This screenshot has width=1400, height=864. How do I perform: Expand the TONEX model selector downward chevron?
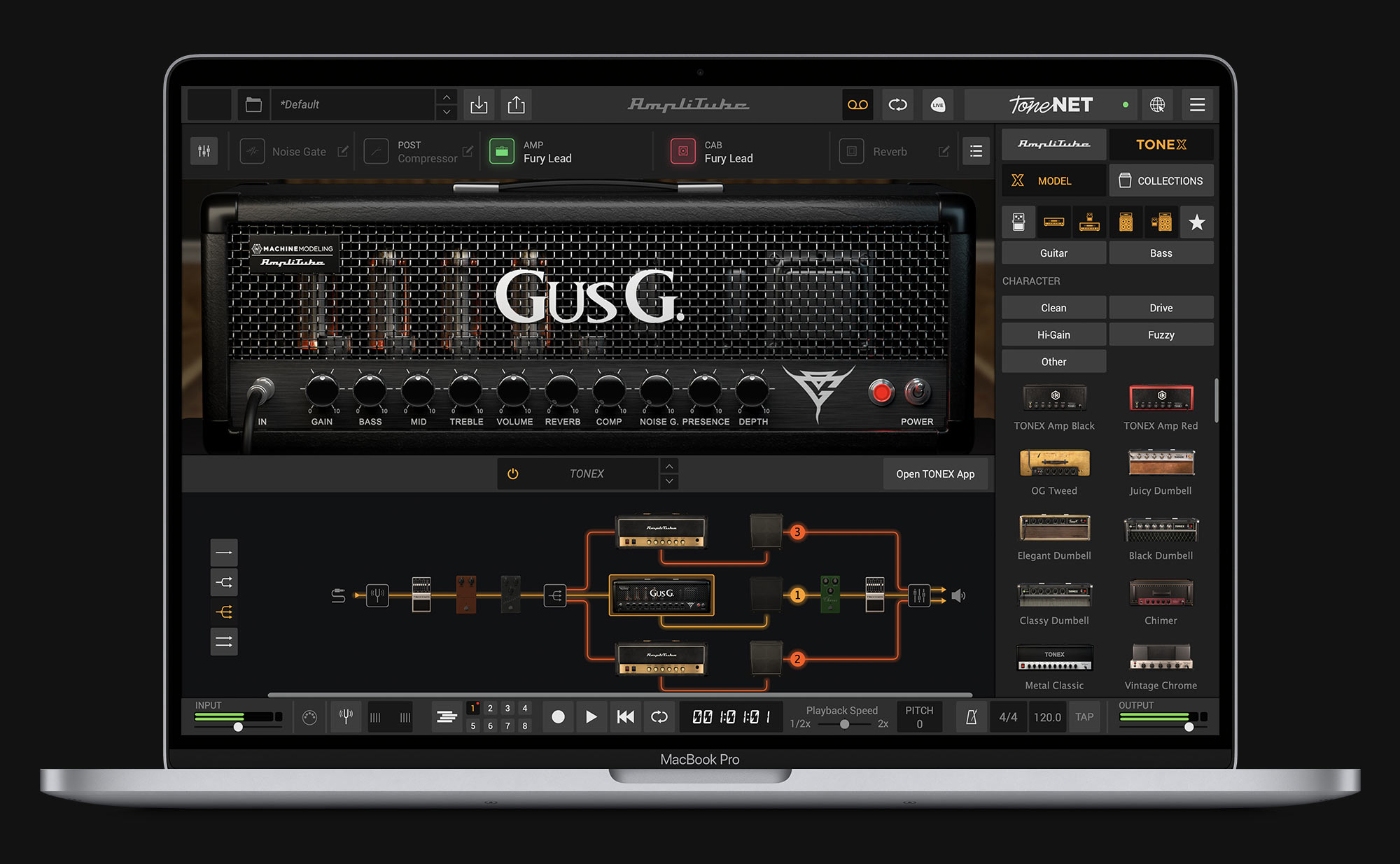point(668,481)
